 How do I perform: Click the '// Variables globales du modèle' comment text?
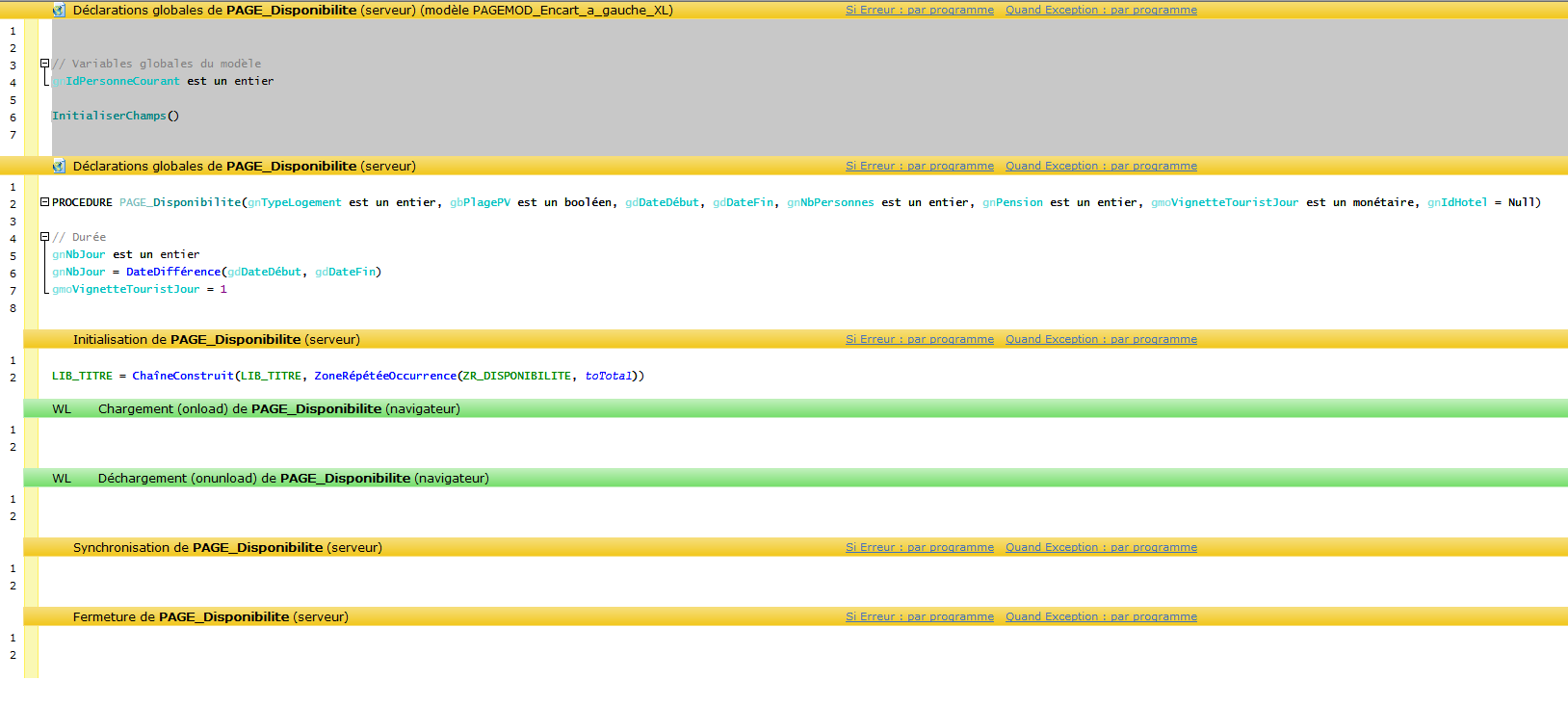[157, 64]
